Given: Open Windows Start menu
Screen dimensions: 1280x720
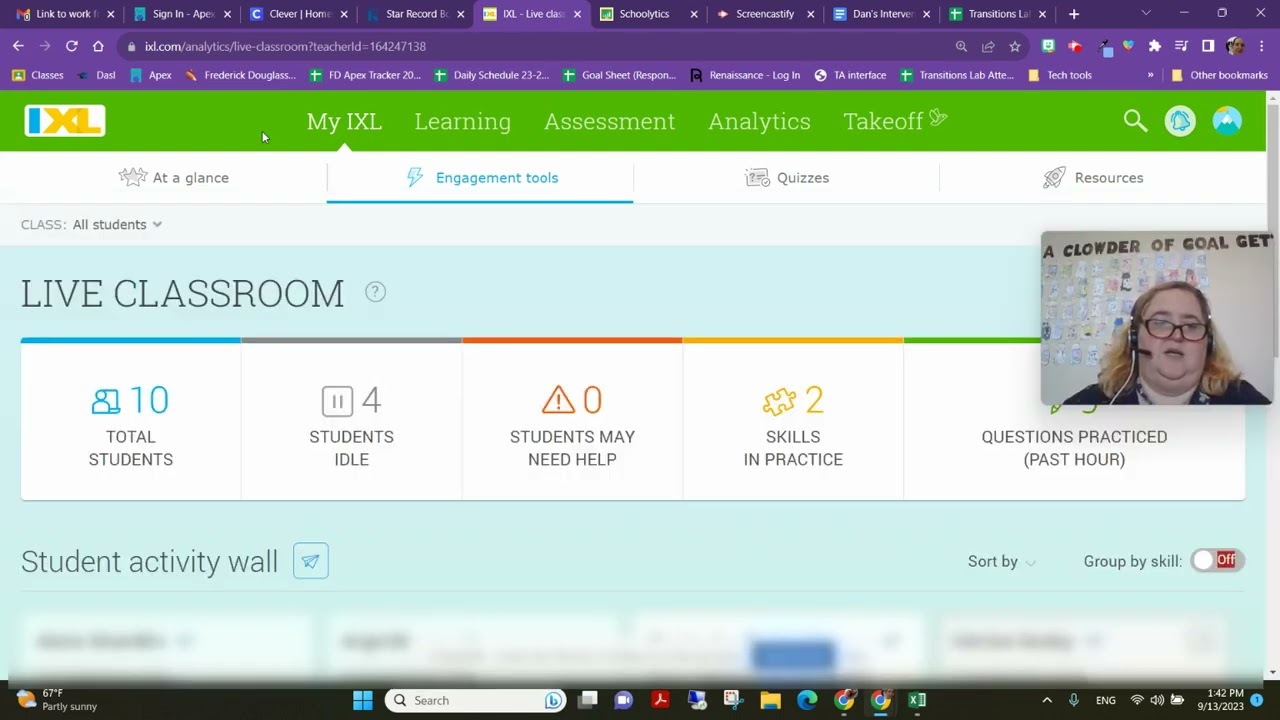Looking at the screenshot, I should (362, 700).
